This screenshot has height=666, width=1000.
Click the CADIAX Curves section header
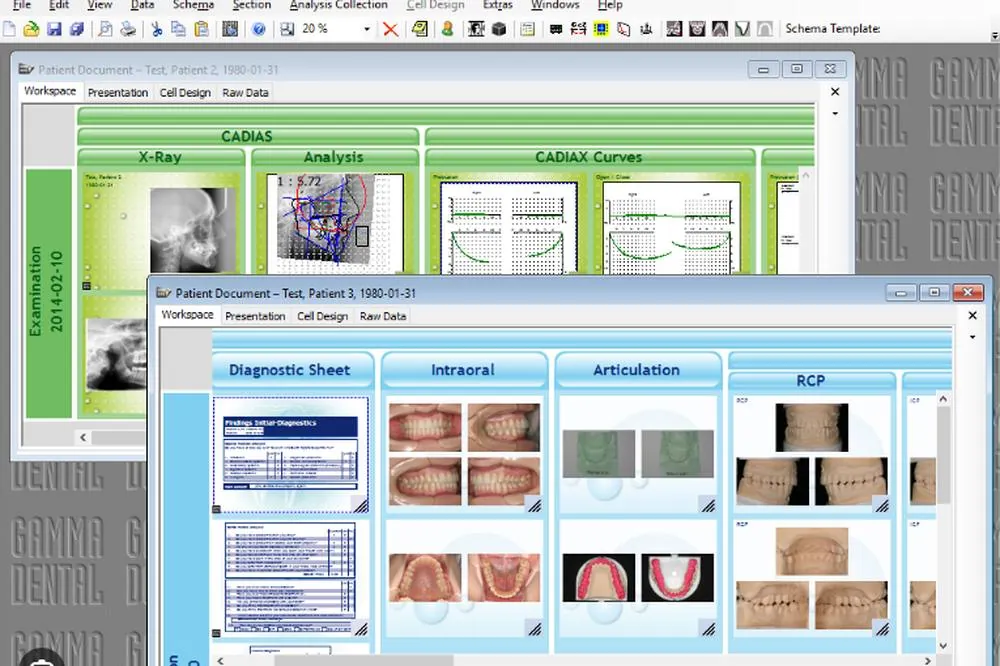click(589, 157)
